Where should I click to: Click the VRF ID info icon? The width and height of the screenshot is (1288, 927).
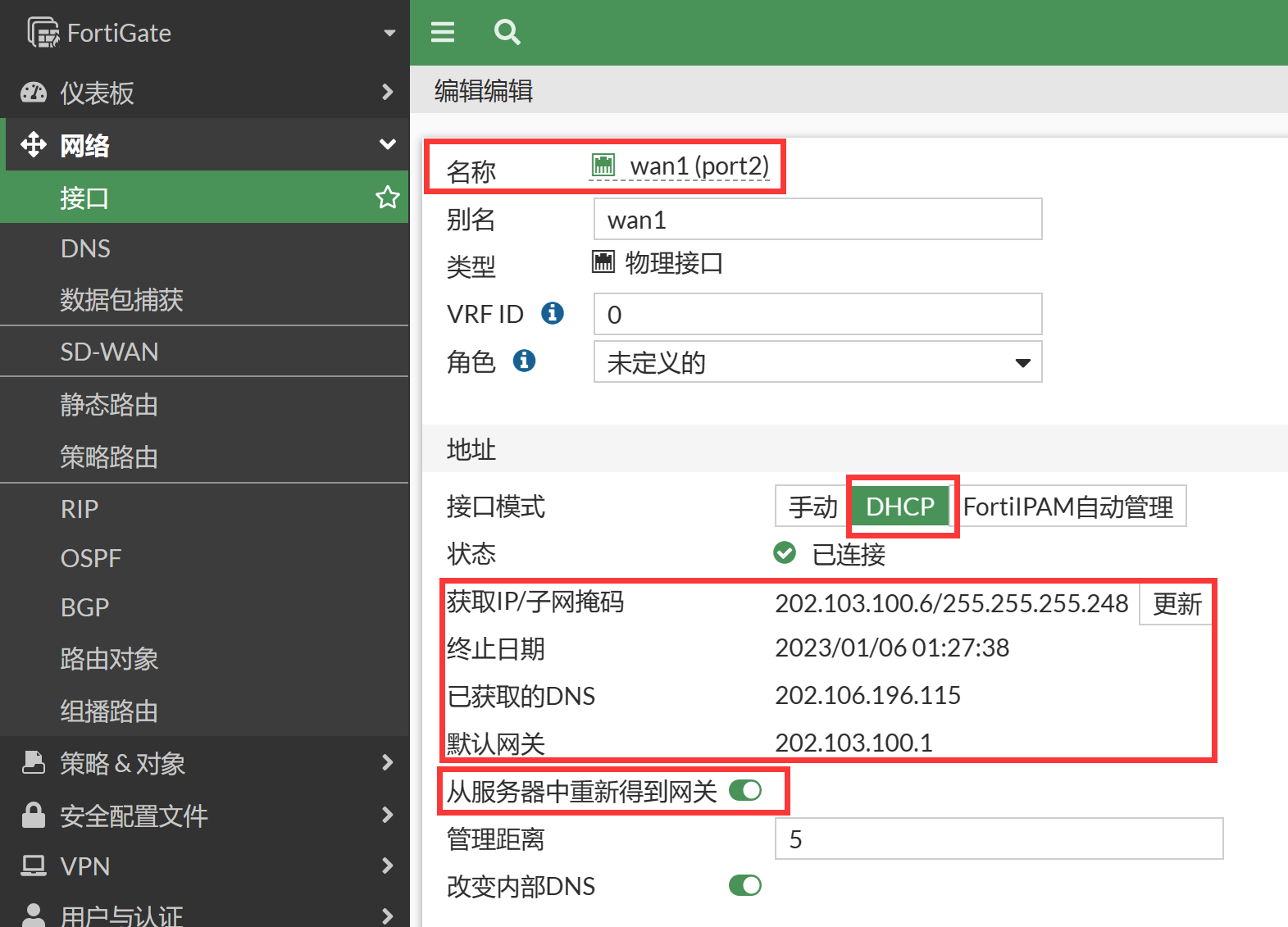pyautogui.click(x=553, y=313)
